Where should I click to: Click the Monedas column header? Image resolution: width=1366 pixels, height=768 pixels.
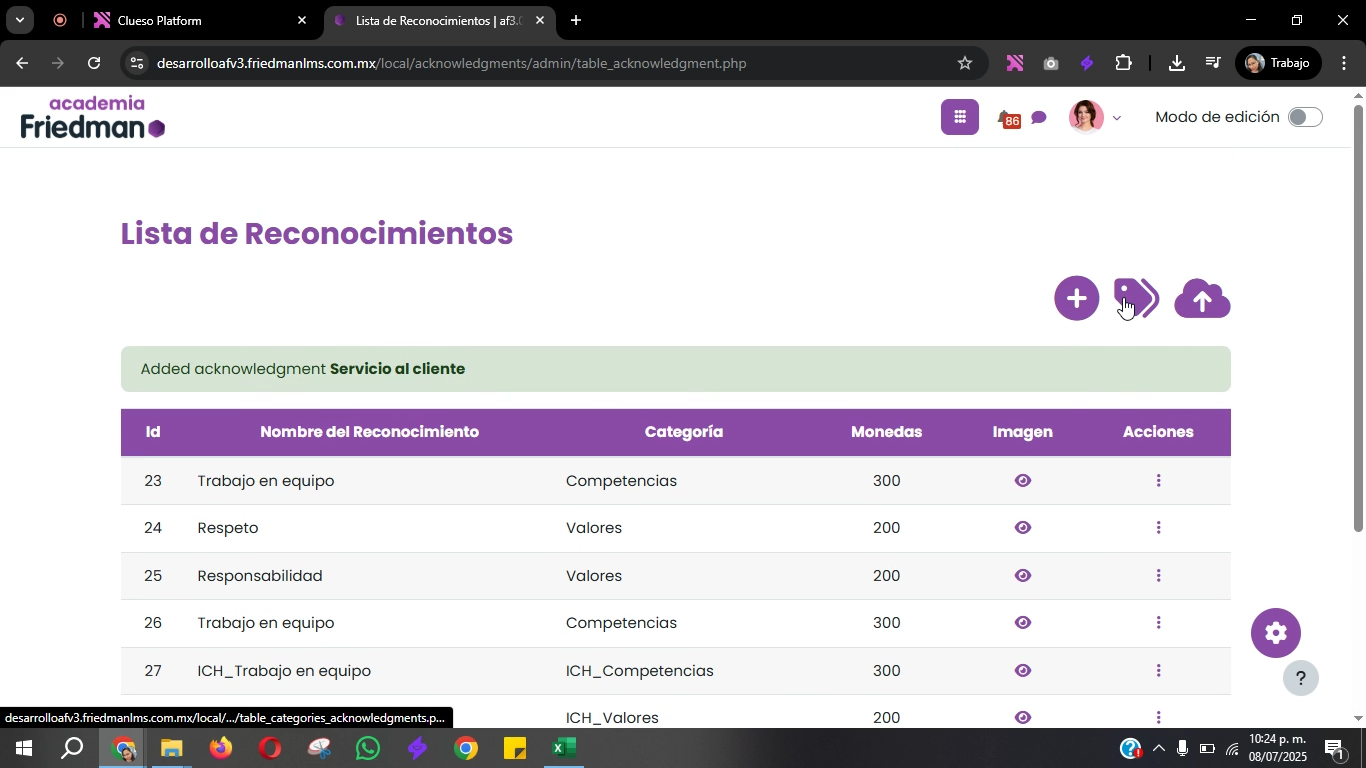[886, 432]
